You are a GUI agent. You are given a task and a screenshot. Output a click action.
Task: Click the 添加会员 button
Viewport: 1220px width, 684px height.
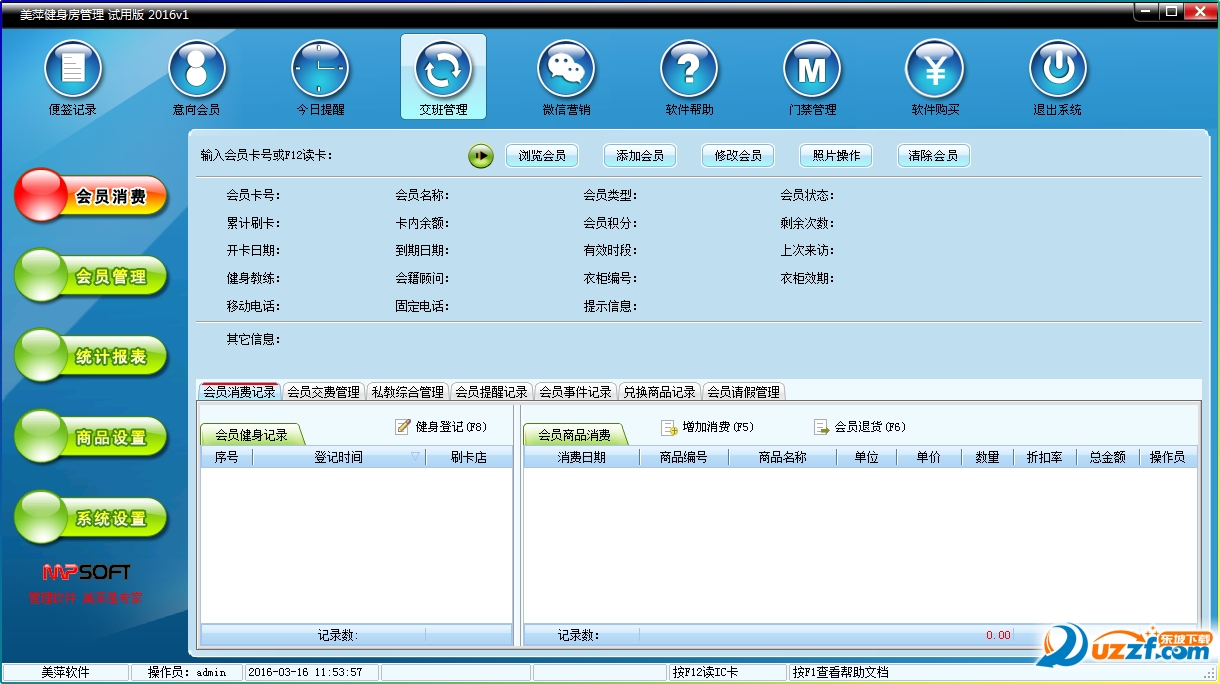point(640,156)
